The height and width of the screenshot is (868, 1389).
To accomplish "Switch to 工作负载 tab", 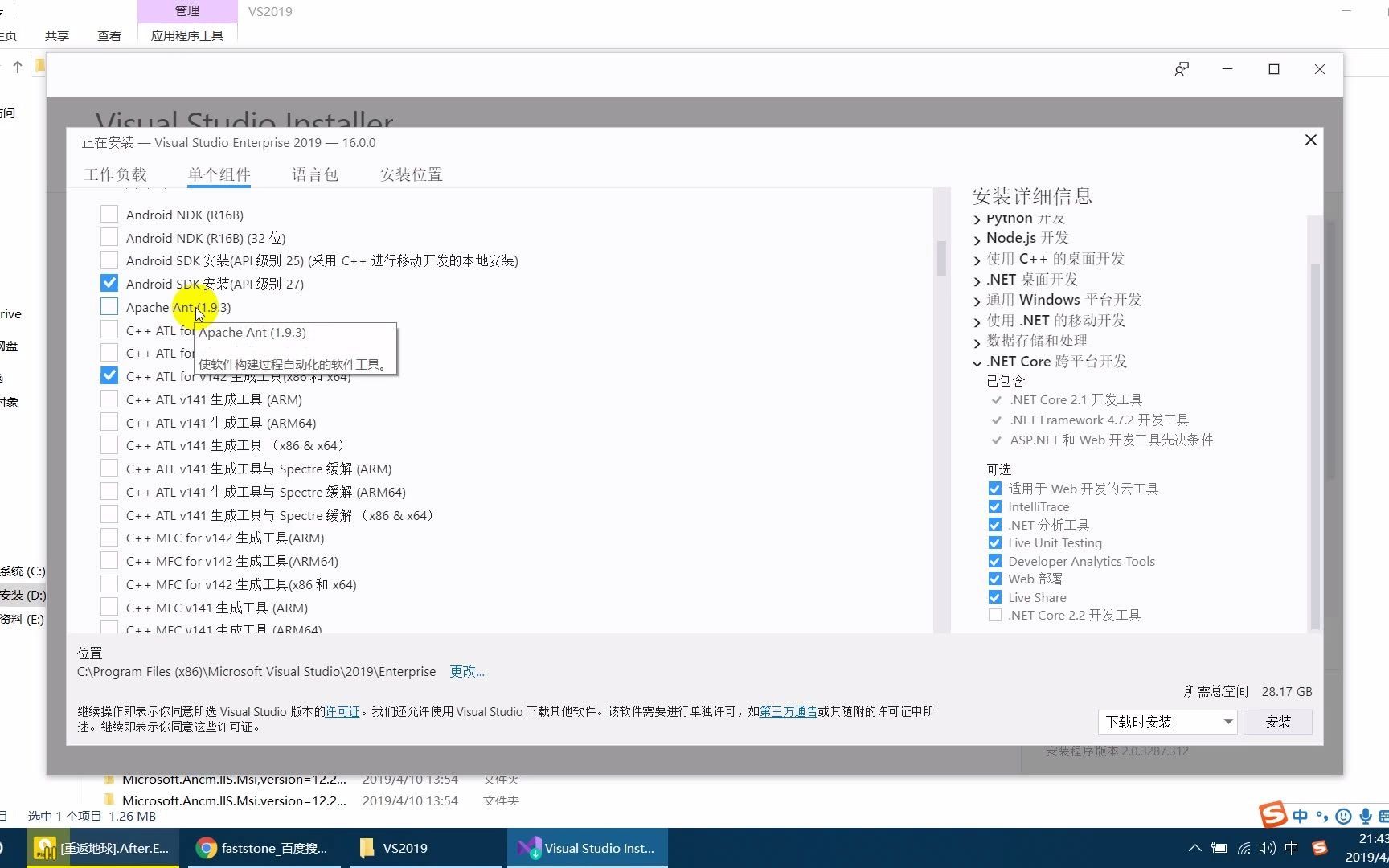I will (x=115, y=174).
